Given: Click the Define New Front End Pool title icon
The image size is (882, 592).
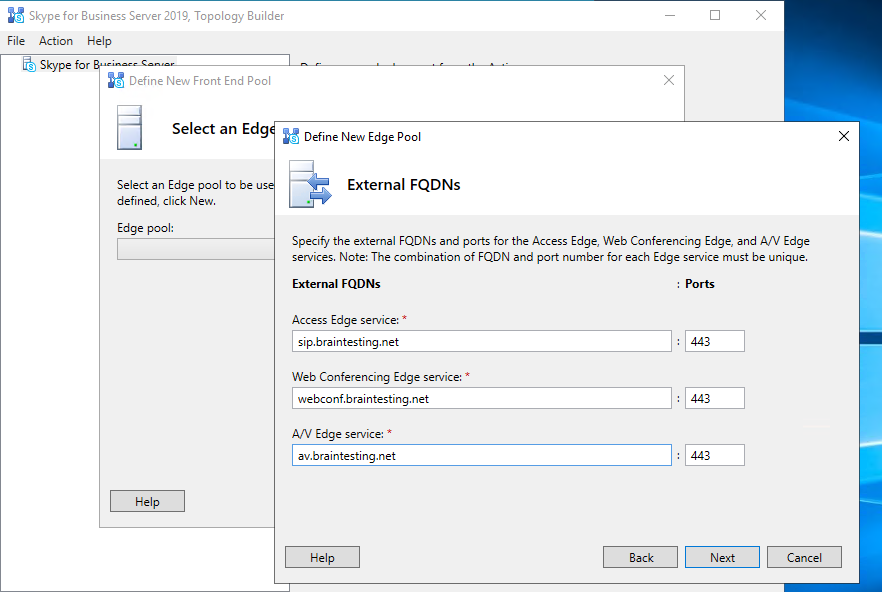Looking at the screenshot, I should pyautogui.click(x=117, y=81).
